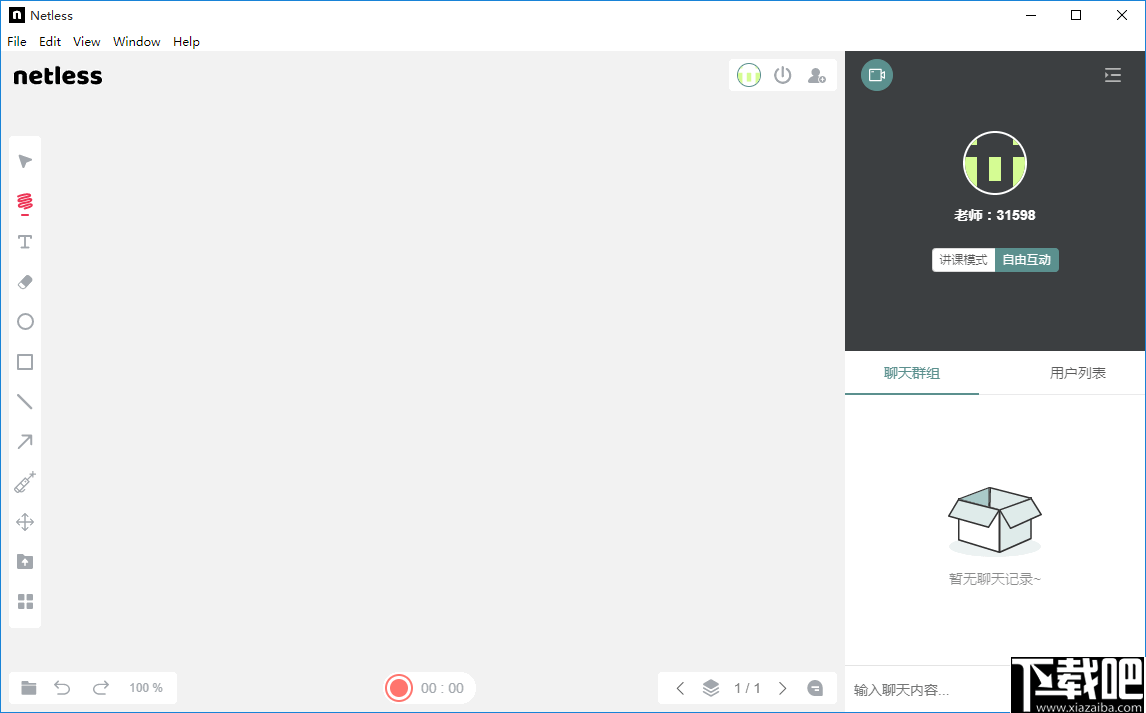Maximize the Netless window

tap(1076, 15)
